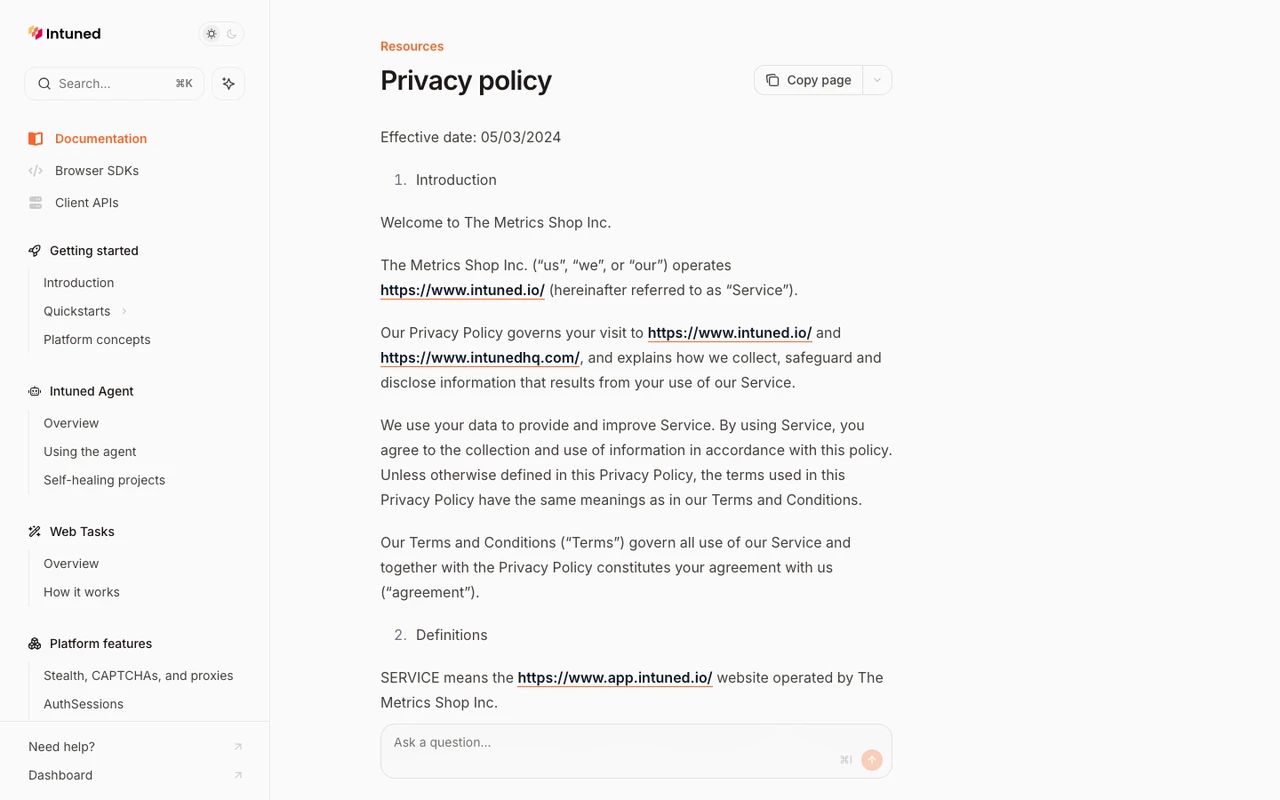Click the Getting started rocket icon
Image resolution: width=1280 pixels, height=800 pixels.
pos(35,251)
